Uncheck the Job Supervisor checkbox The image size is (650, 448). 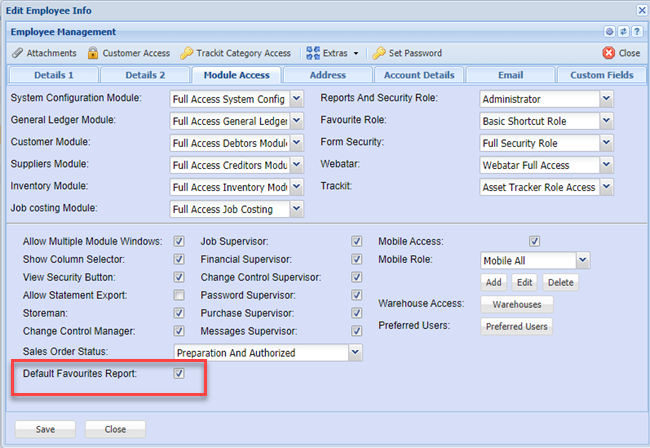pyautogui.click(x=356, y=241)
